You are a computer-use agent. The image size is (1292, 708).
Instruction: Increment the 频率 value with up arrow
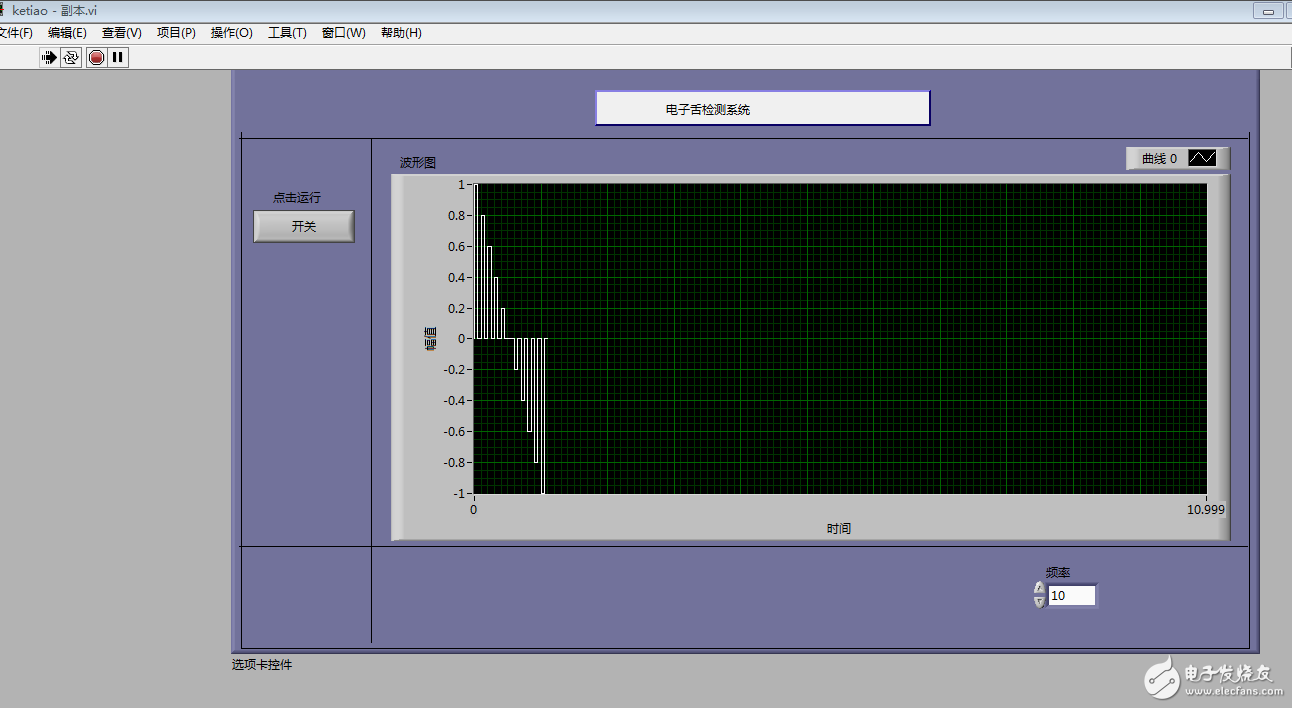(x=1040, y=589)
